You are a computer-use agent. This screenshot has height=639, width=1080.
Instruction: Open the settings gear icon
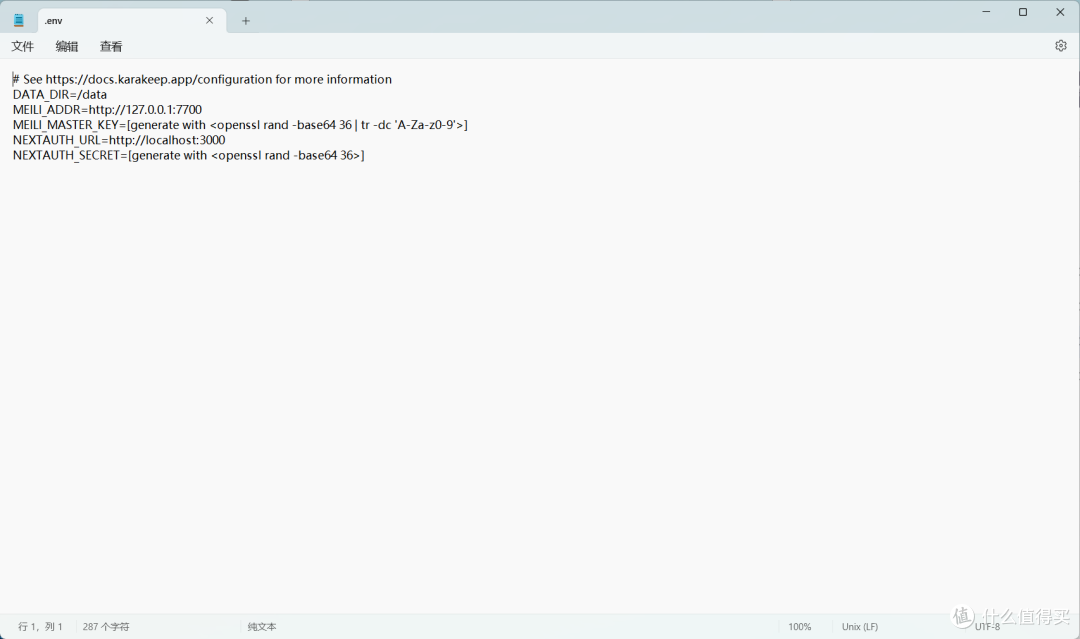(x=1061, y=46)
